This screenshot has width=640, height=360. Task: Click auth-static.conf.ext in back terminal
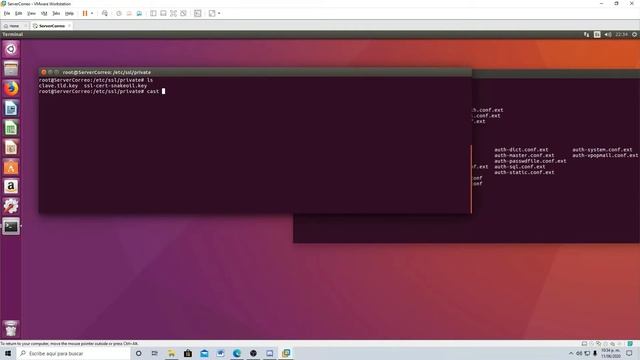(x=524, y=173)
